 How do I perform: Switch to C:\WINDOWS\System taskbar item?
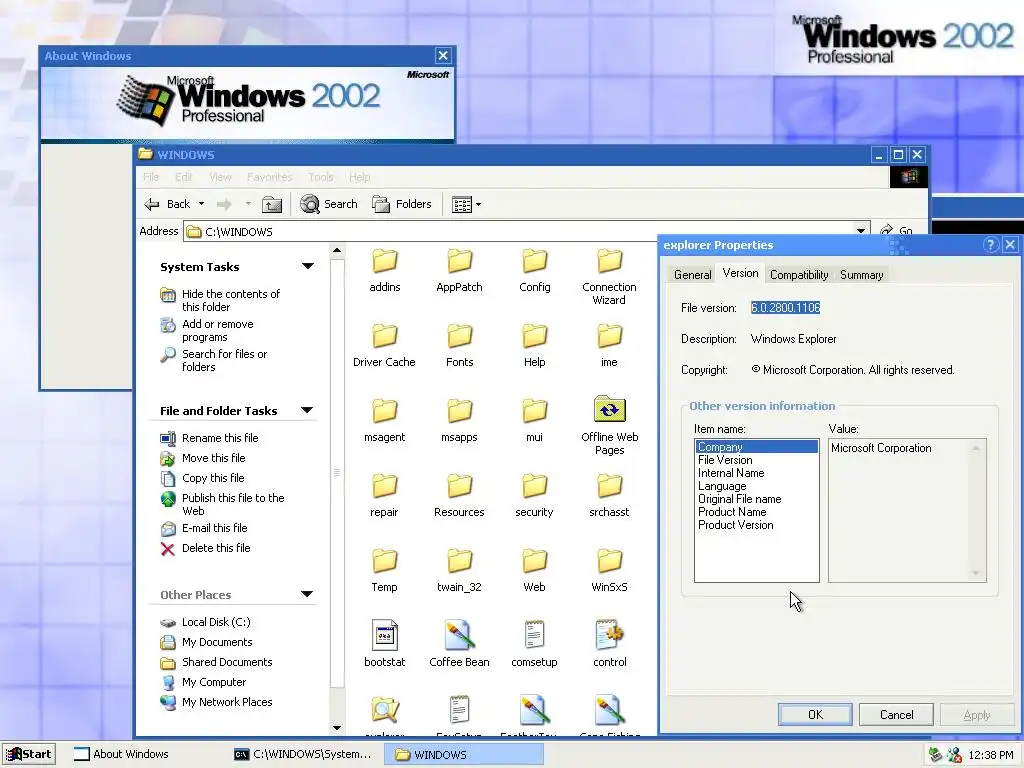tap(303, 754)
